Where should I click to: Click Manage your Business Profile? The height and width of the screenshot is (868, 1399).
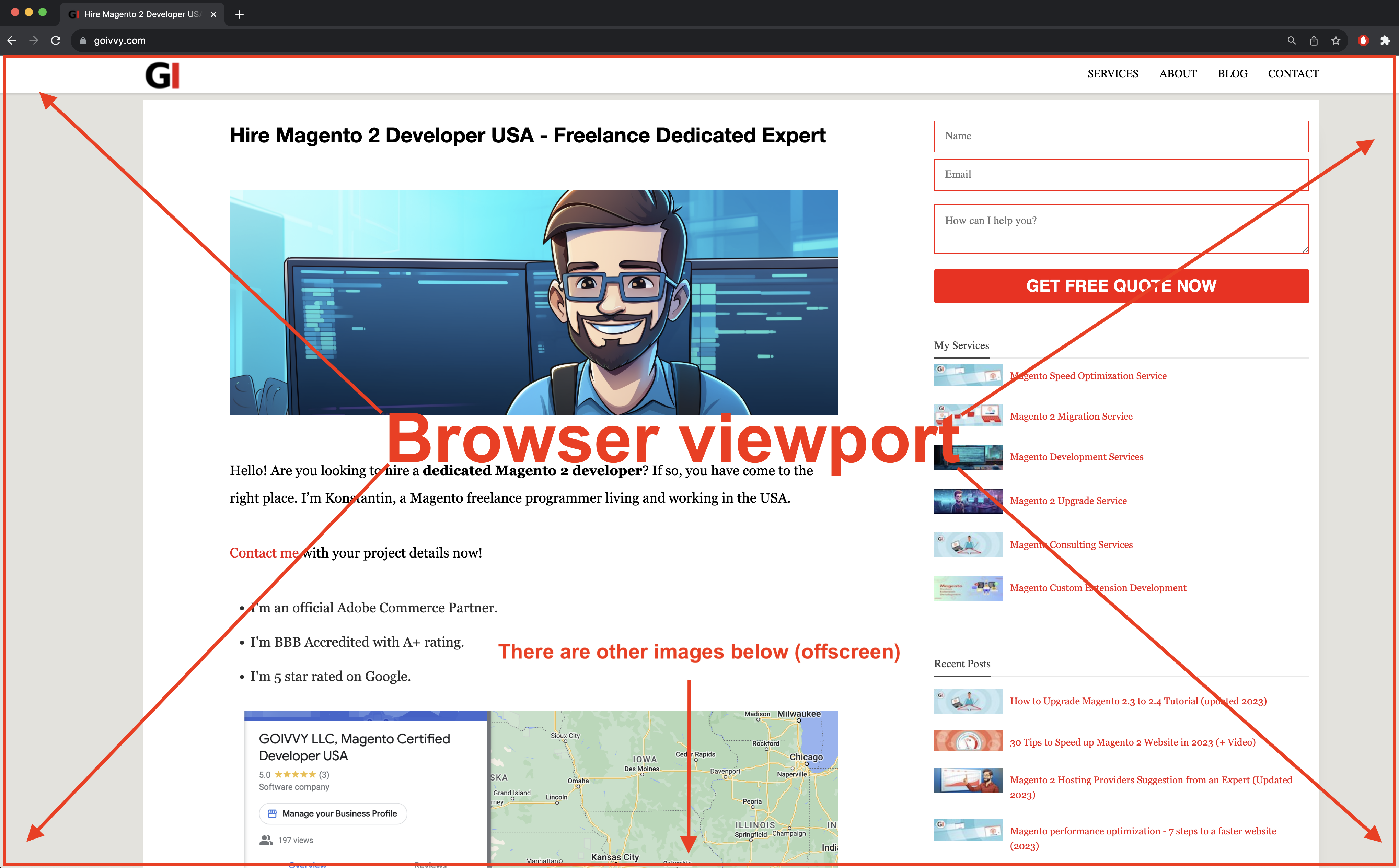332,813
